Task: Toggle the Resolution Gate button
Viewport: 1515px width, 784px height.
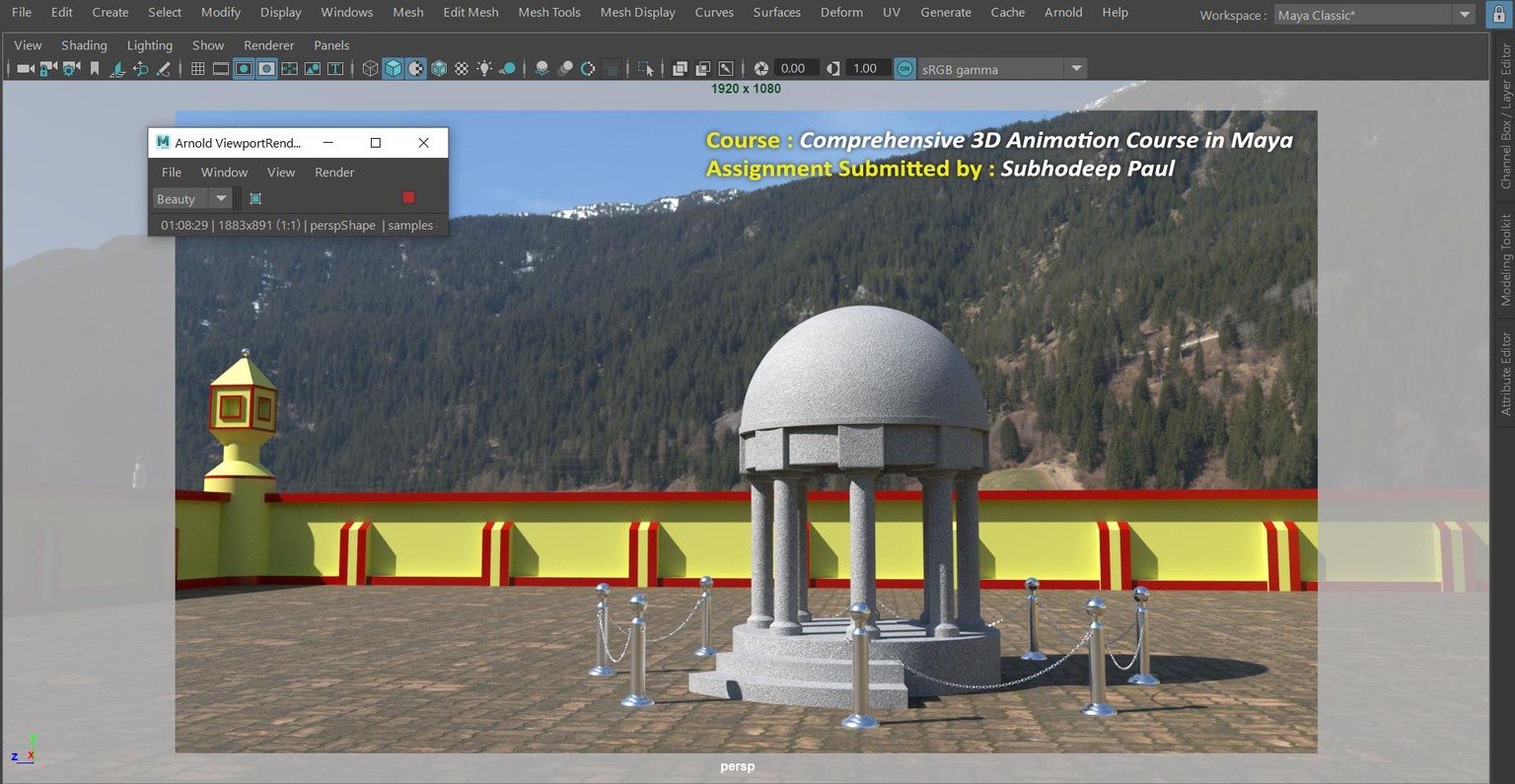Action: 244,68
